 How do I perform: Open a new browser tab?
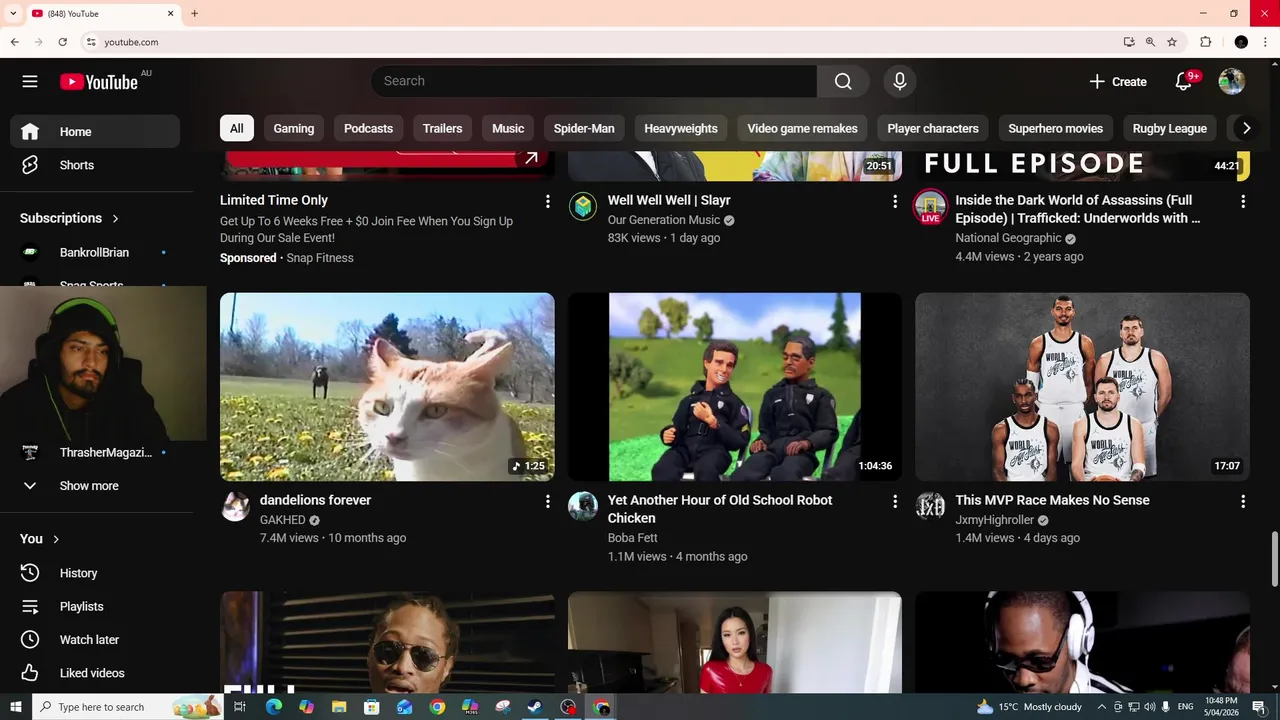click(194, 13)
